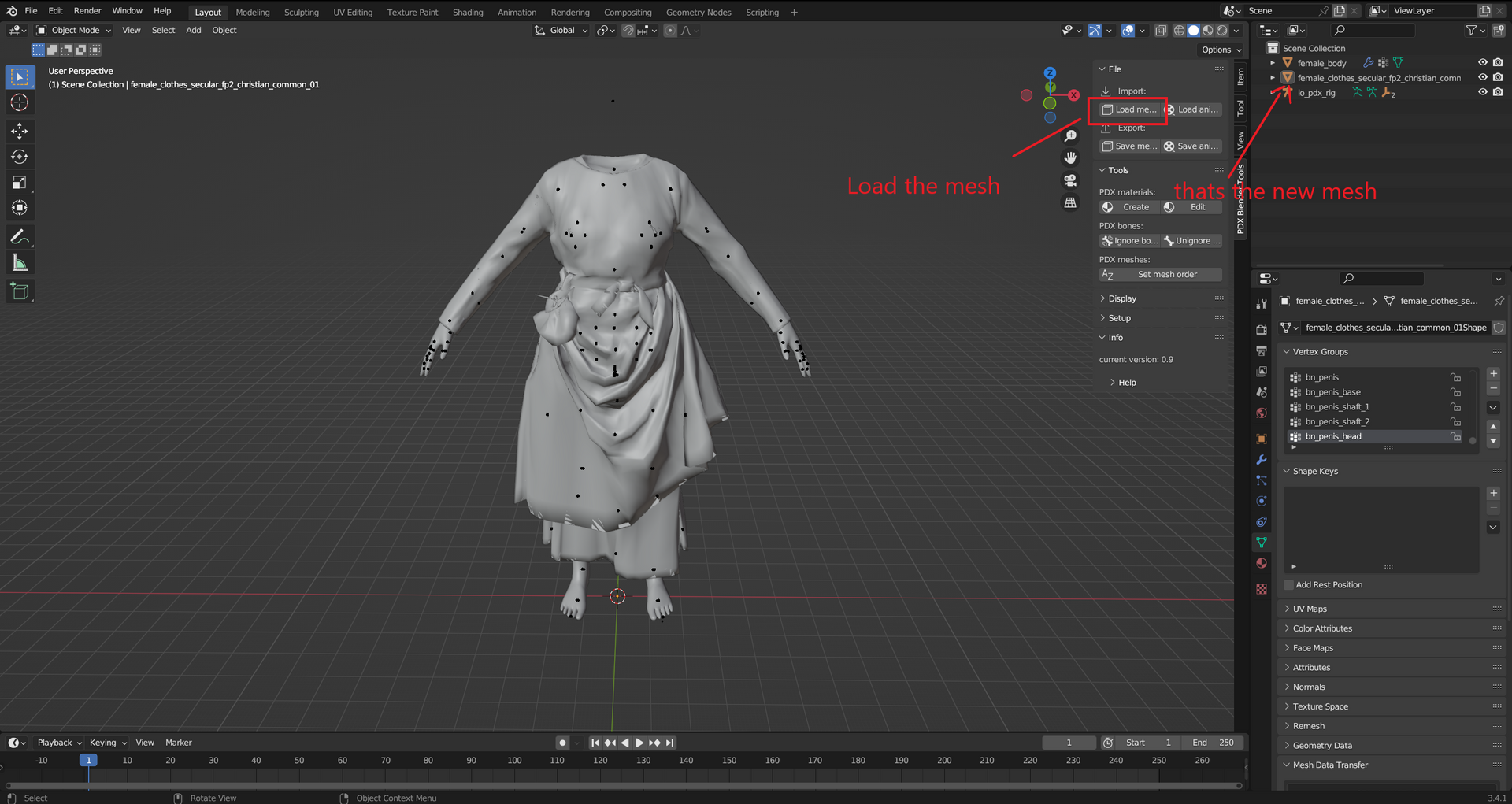Select the Rotate tool in the toolbar
1512x804 pixels.
(20, 156)
